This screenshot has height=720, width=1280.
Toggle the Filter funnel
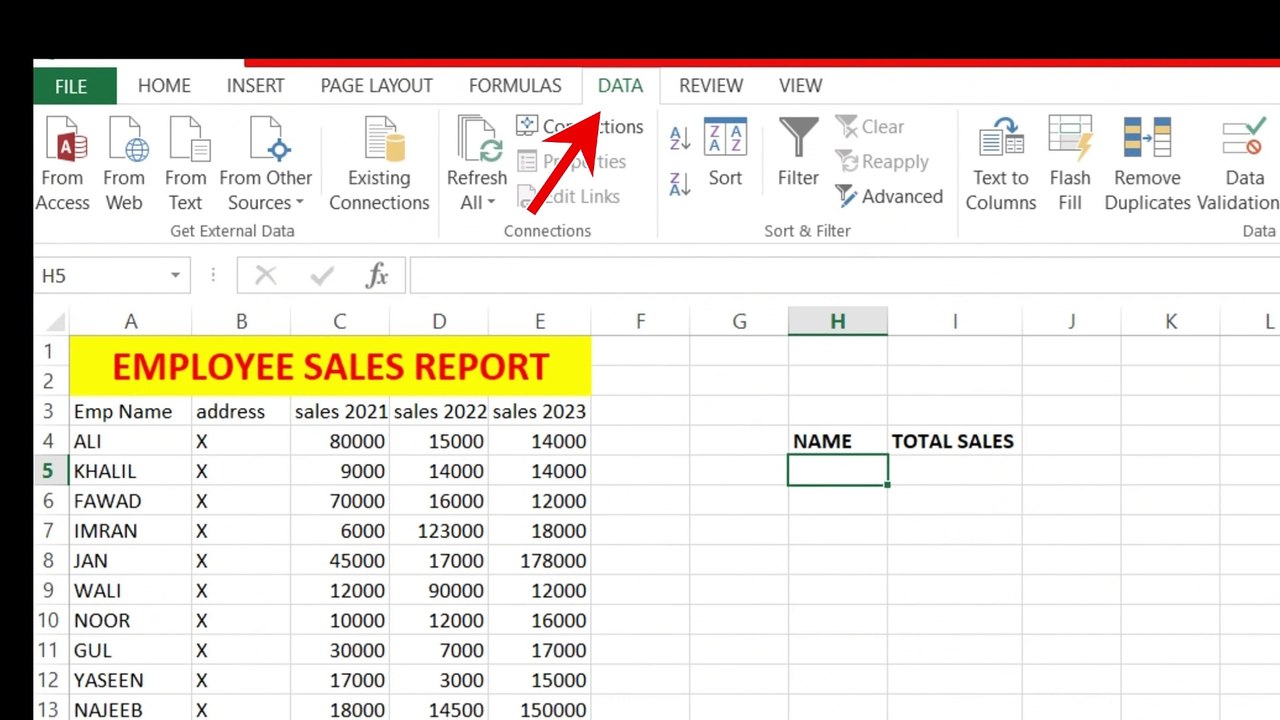(x=798, y=153)
